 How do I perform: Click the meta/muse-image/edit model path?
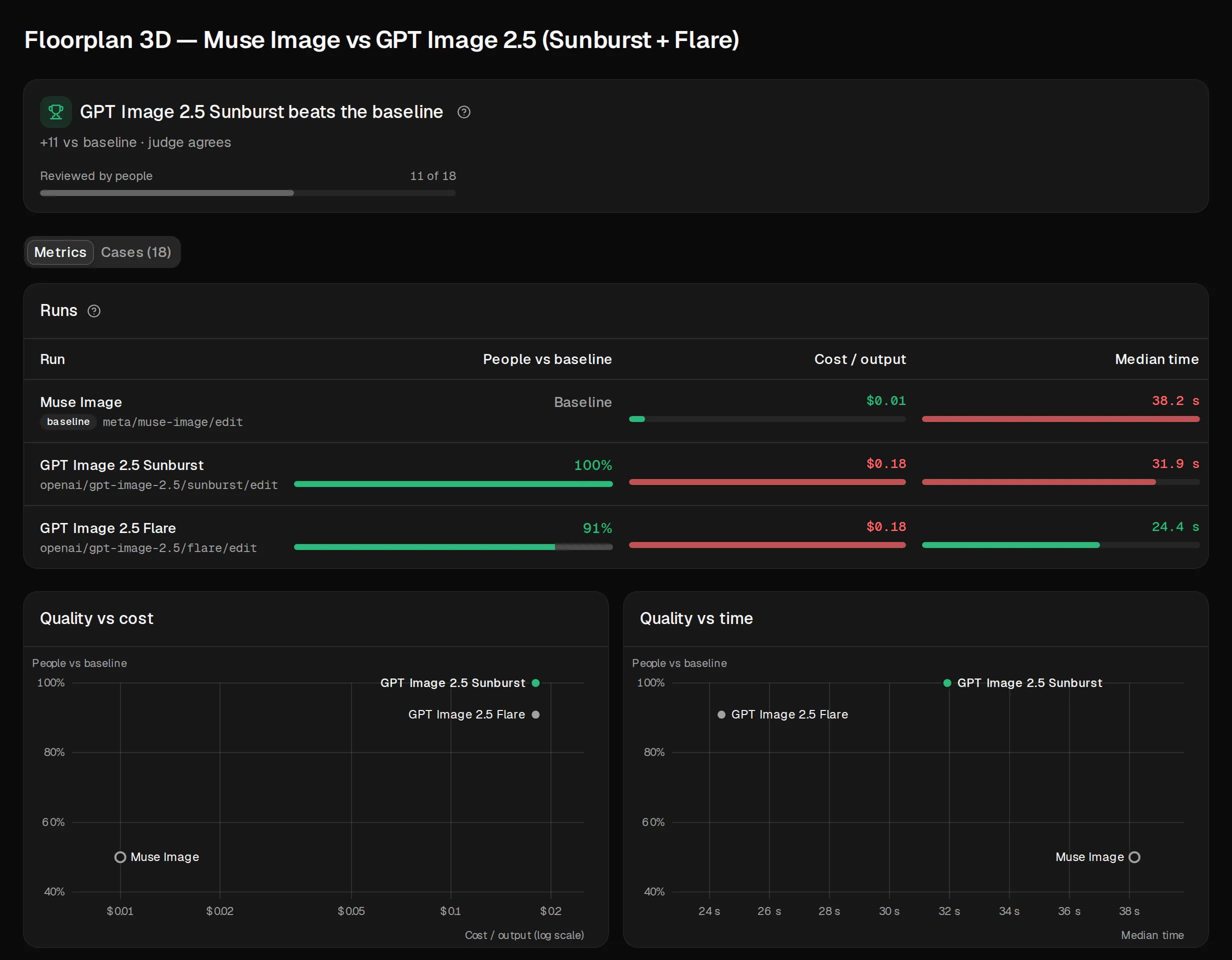pyautogui.click(x=172, y=422)
